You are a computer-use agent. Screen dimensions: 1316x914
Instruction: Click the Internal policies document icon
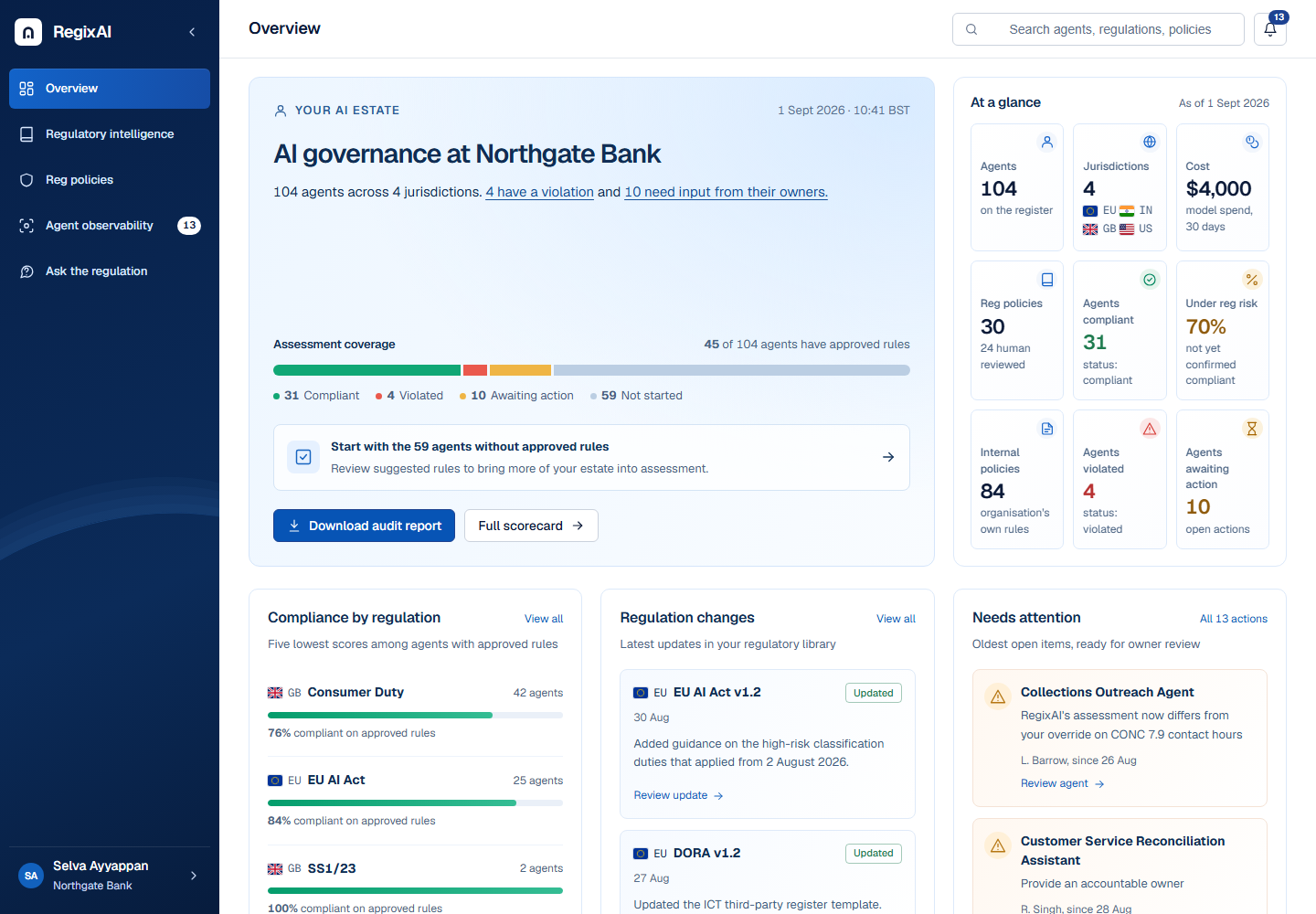tap(1047, 429)
